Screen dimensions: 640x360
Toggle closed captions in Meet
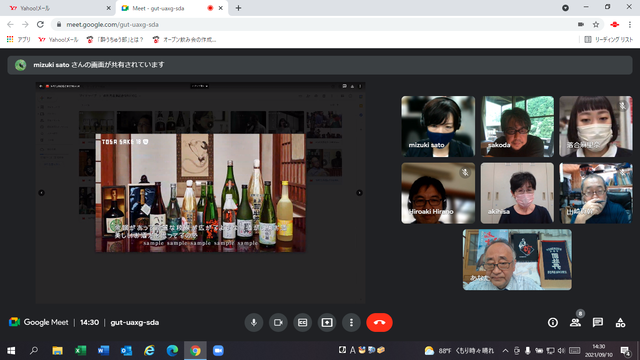tap(302, 322)
